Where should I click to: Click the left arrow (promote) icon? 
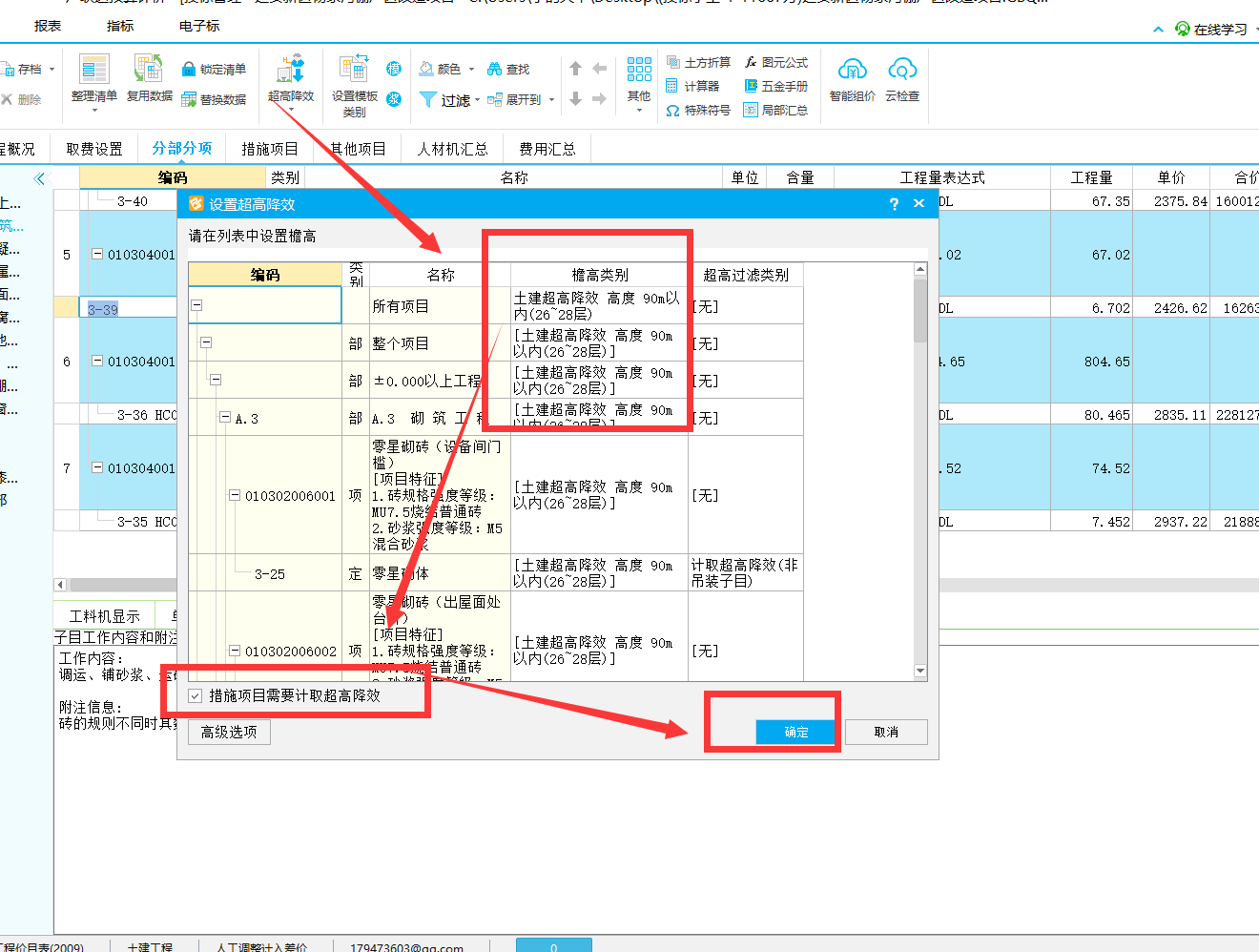click(599, 69)
